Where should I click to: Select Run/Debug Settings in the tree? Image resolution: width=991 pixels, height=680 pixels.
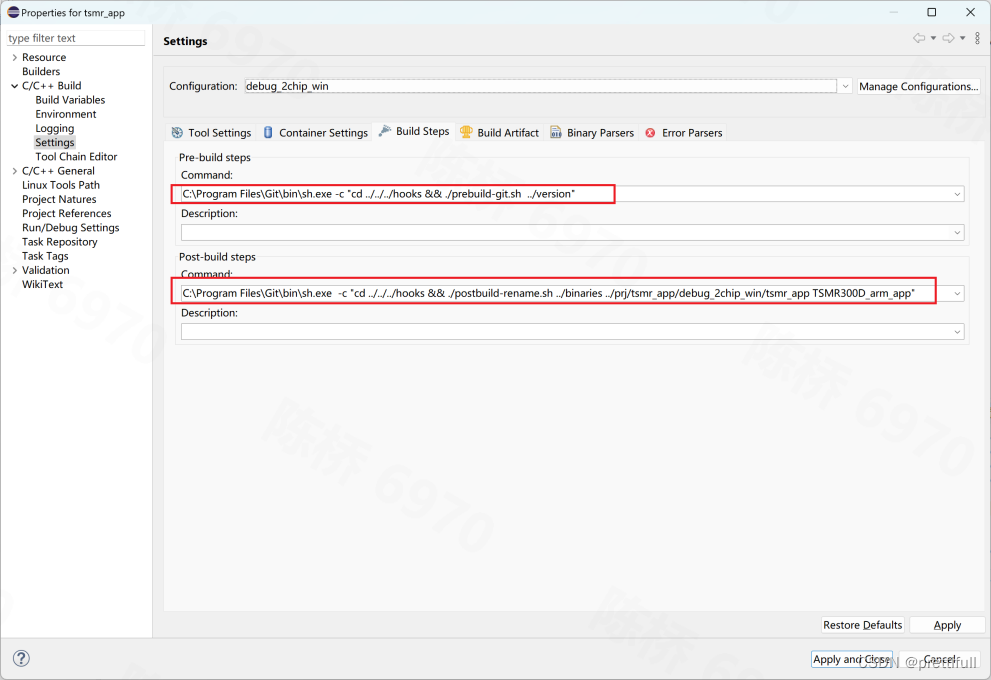click(70, 228)
